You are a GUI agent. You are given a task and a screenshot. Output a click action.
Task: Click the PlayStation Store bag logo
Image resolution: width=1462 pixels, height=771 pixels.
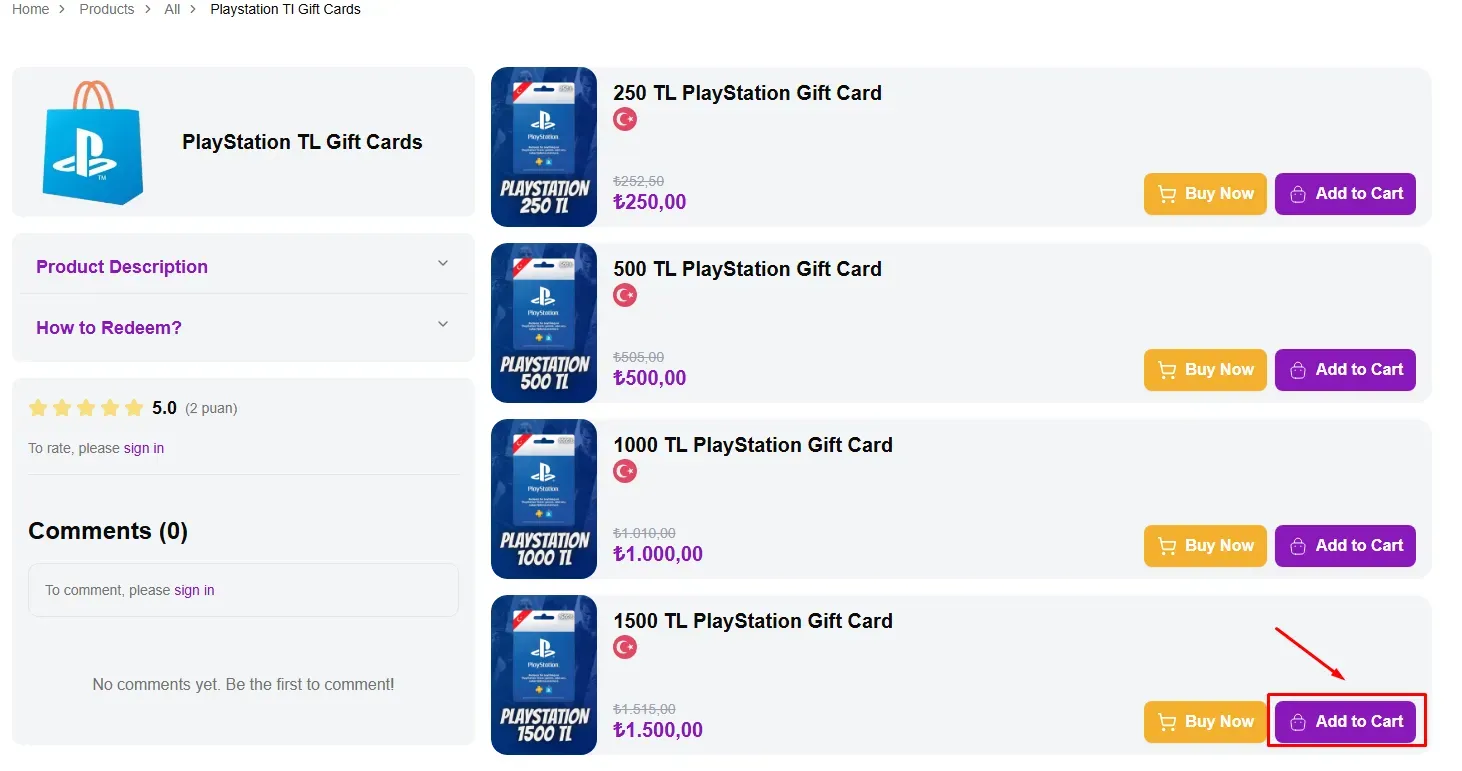click(92, 143)
